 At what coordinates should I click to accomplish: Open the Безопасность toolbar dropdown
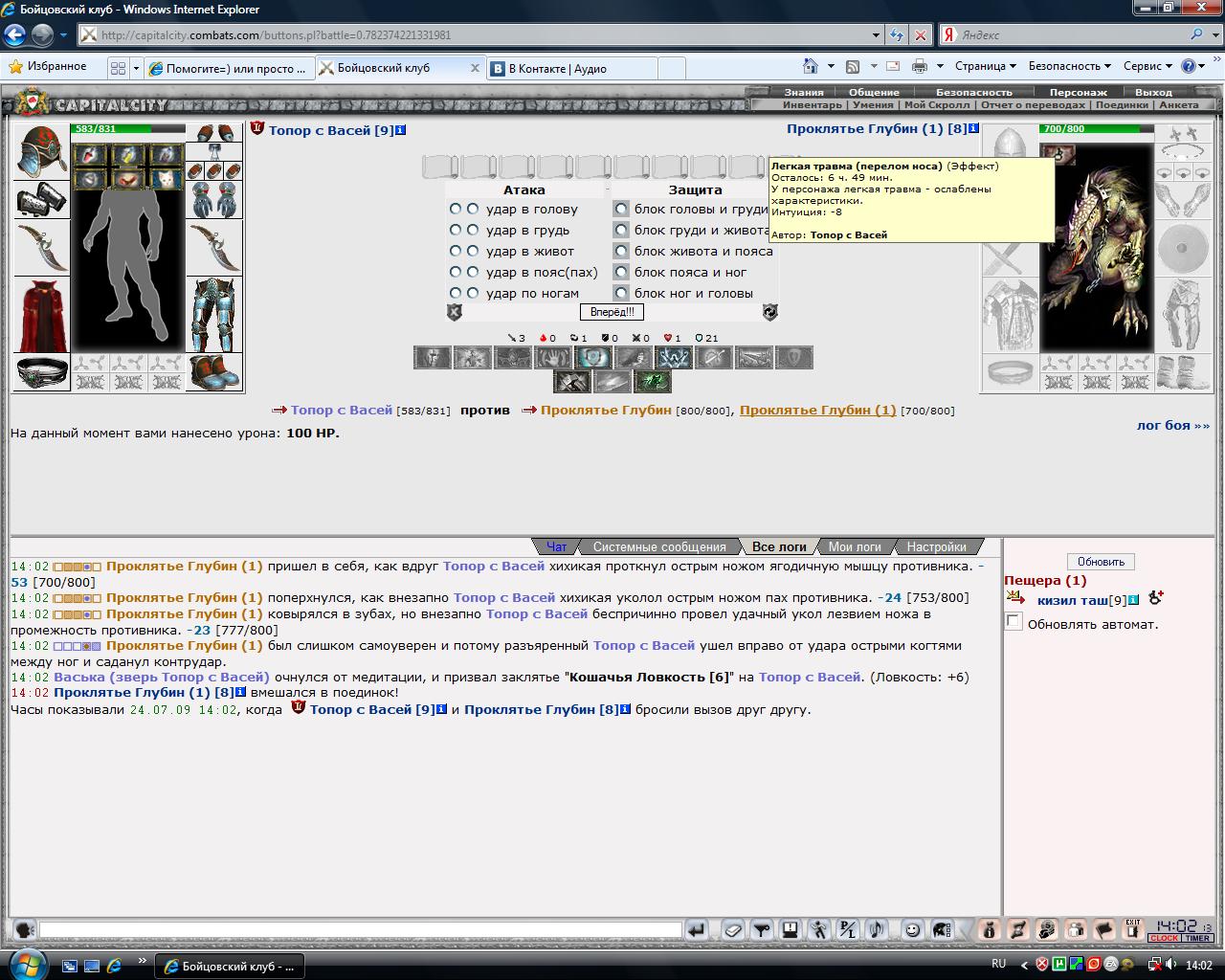[1069, 66]
